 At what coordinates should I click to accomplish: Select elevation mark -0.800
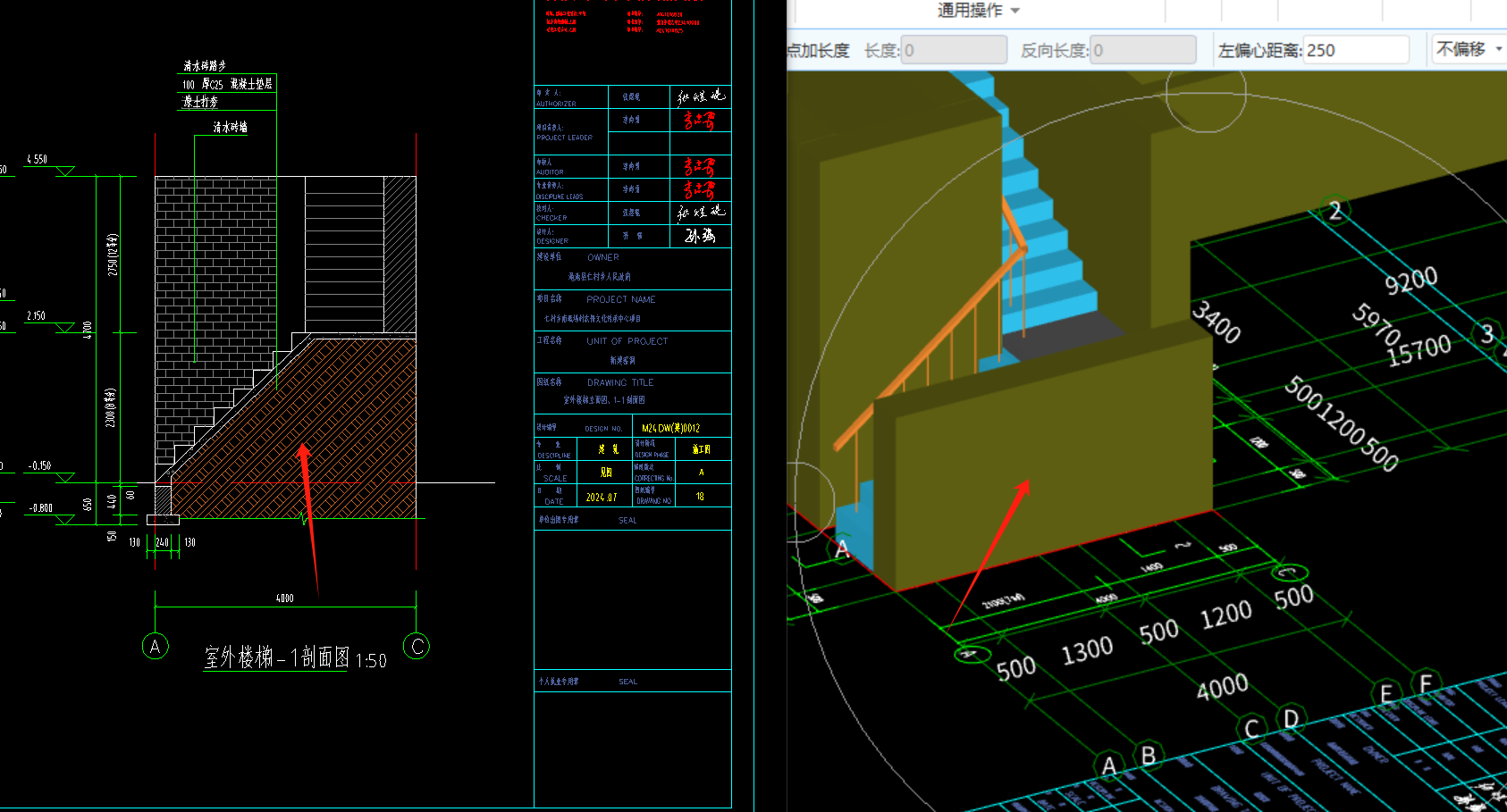[x=40, y=507]
